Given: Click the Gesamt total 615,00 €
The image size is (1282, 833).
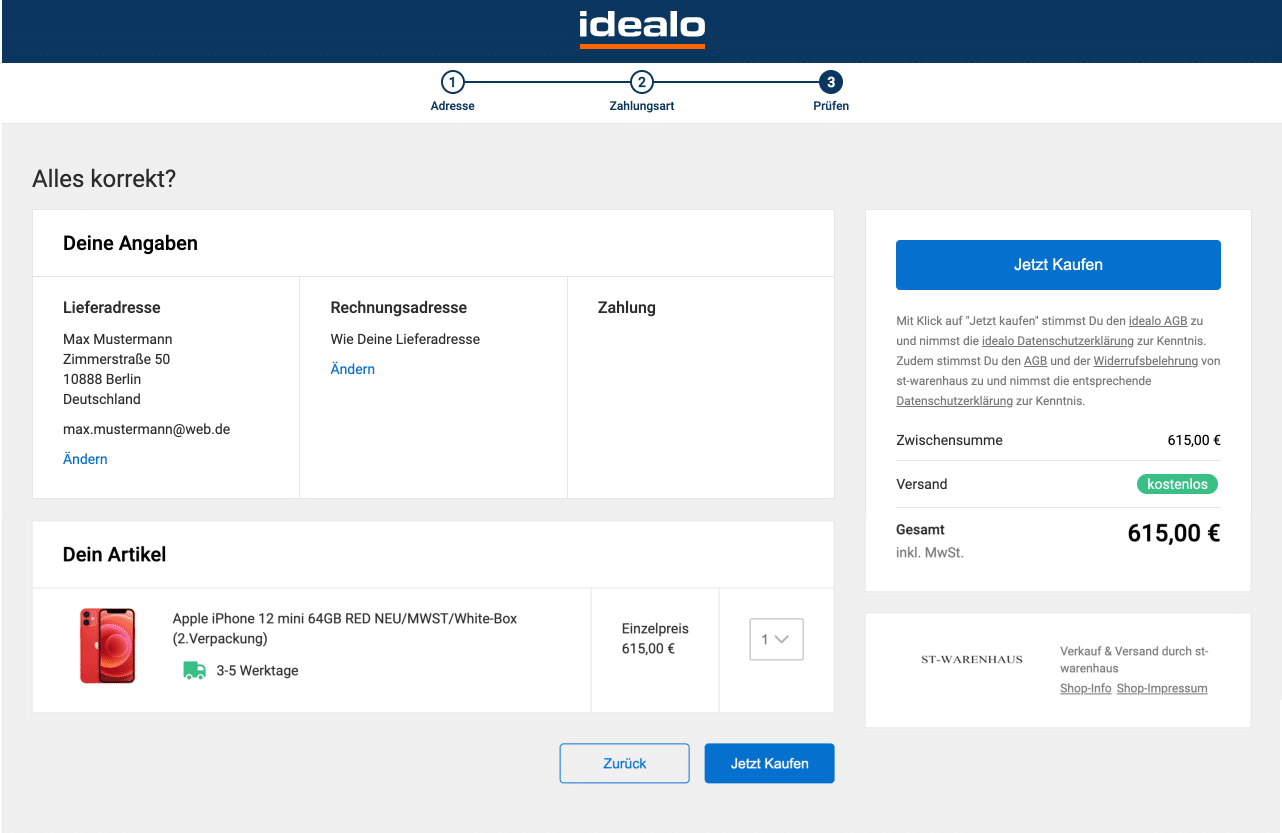Looking at the screenshot, I should tap(1174, 533).
